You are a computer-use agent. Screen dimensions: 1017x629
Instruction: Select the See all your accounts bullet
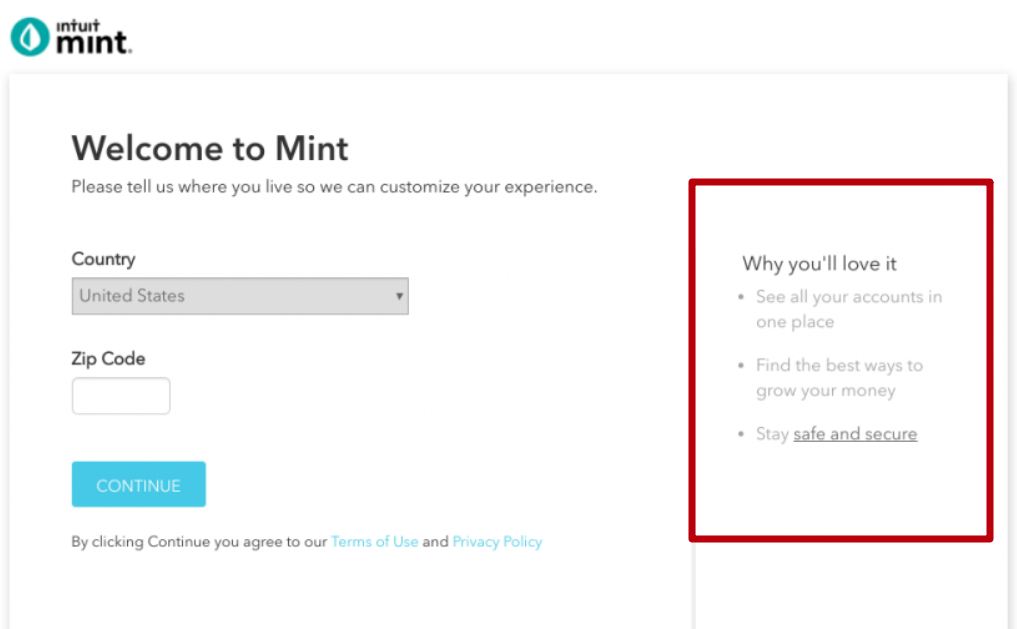point(848,309)
